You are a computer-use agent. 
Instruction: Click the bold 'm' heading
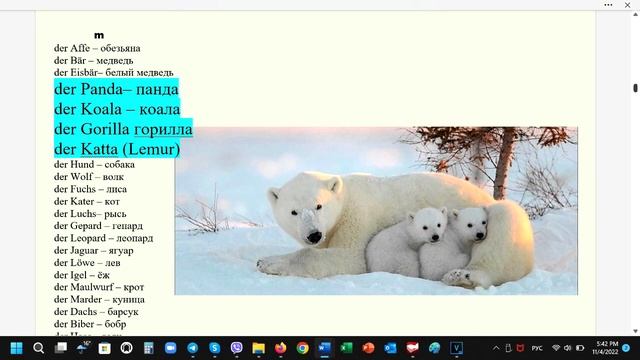(99, 36)
